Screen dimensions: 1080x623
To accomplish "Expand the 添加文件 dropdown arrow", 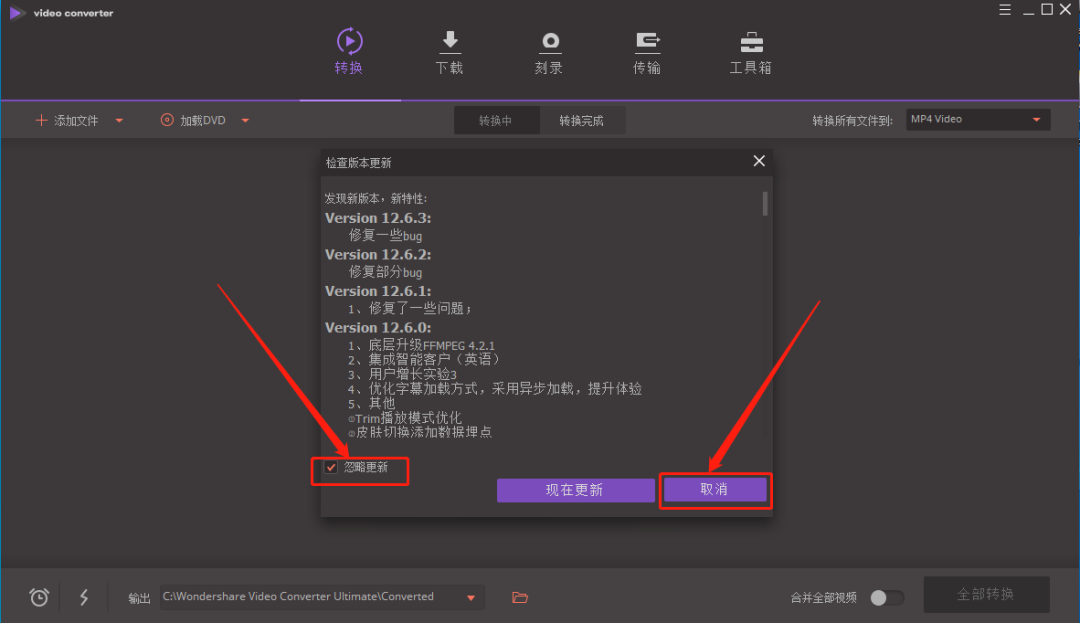I will 119,120.
